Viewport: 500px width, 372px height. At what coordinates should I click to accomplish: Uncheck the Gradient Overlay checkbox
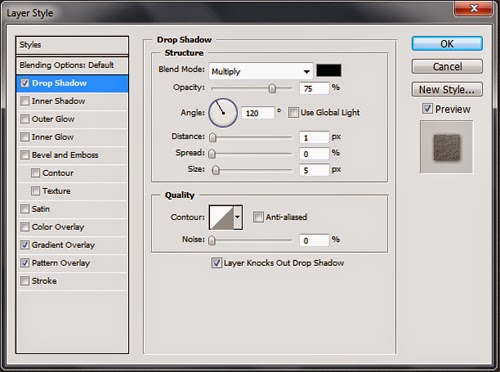pos(25,245)
